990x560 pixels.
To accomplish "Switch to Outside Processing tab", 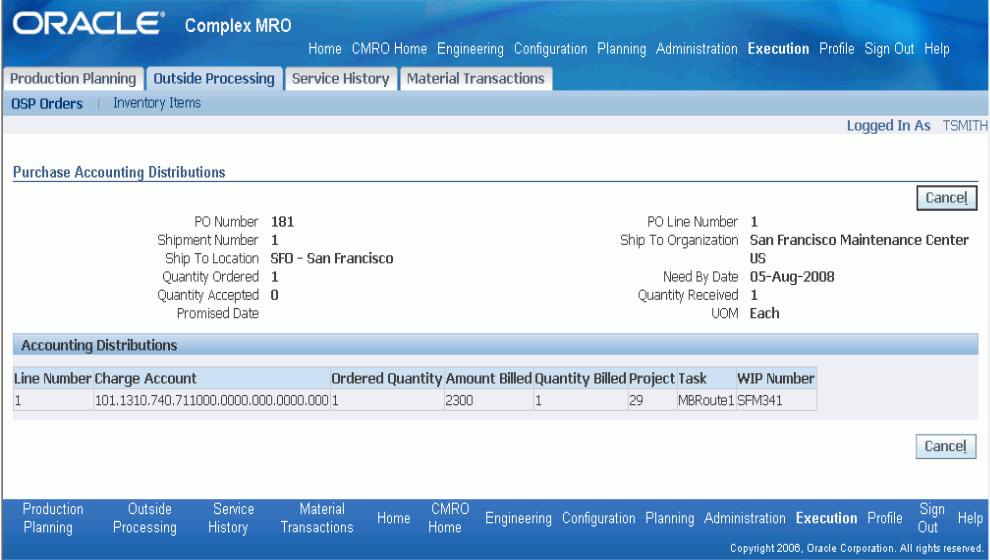I will pos(214,79).
